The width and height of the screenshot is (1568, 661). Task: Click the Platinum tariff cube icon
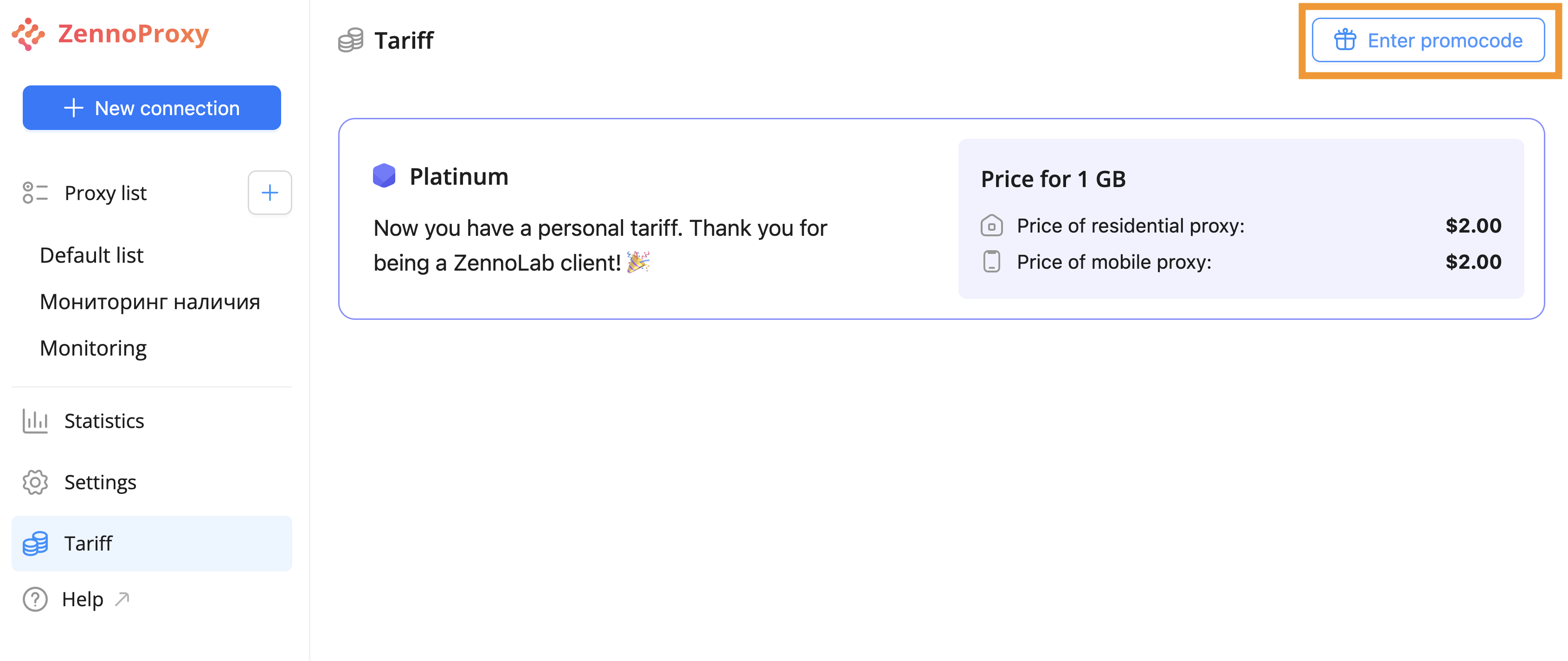point(384,176)
